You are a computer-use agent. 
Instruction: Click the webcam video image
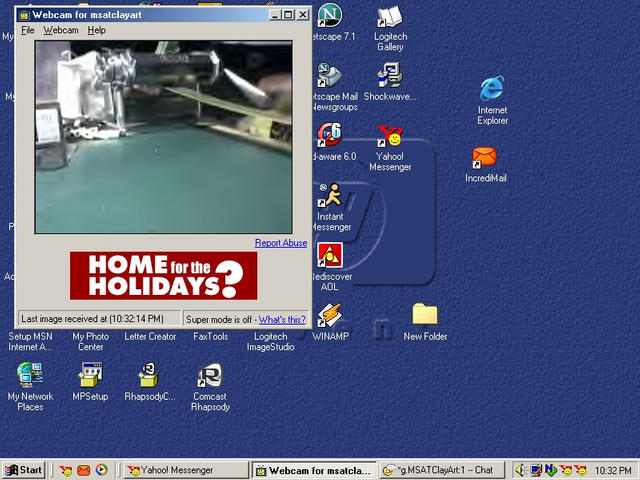(163, 137)
